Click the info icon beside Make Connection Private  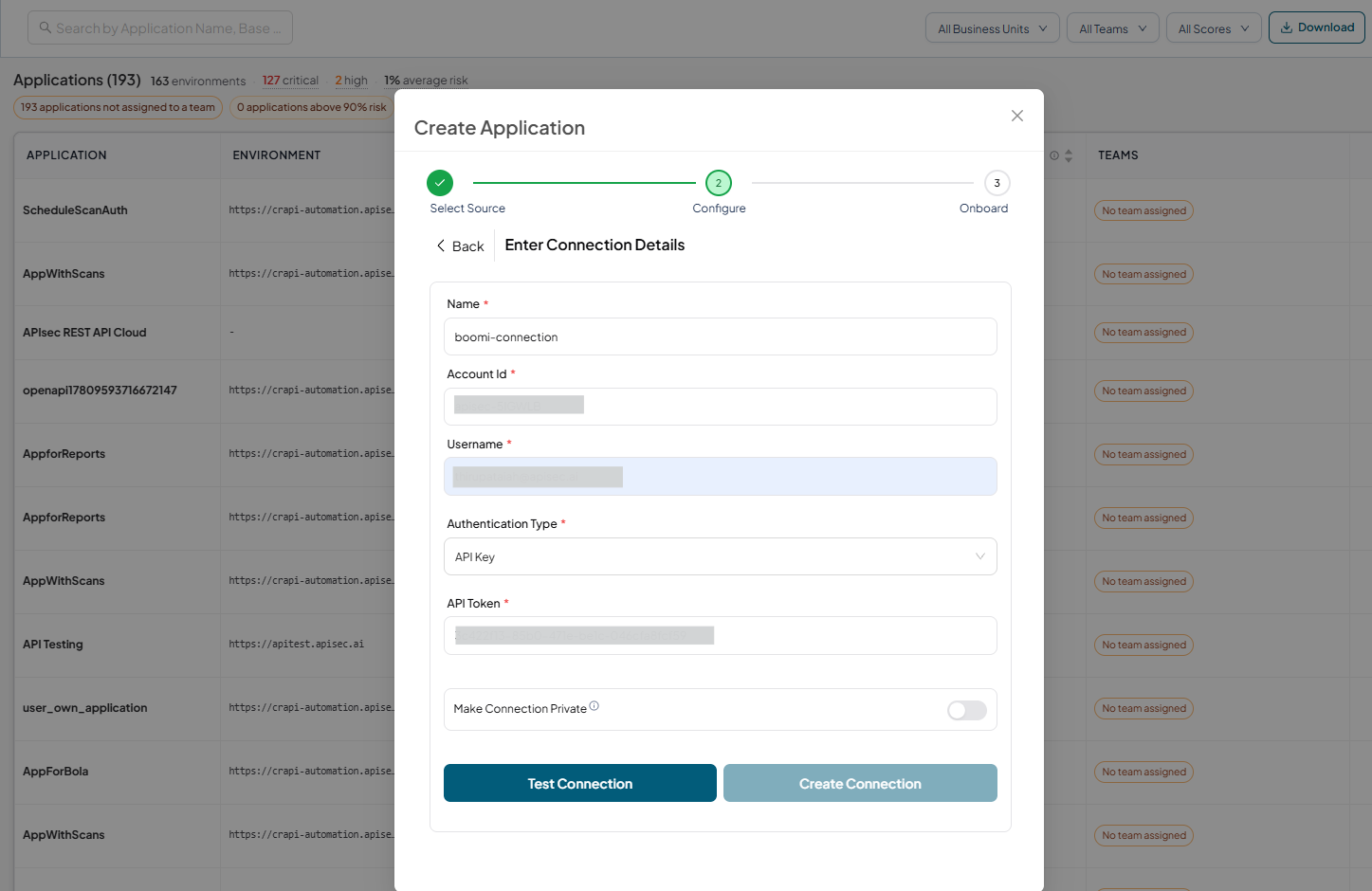(594, 705)
